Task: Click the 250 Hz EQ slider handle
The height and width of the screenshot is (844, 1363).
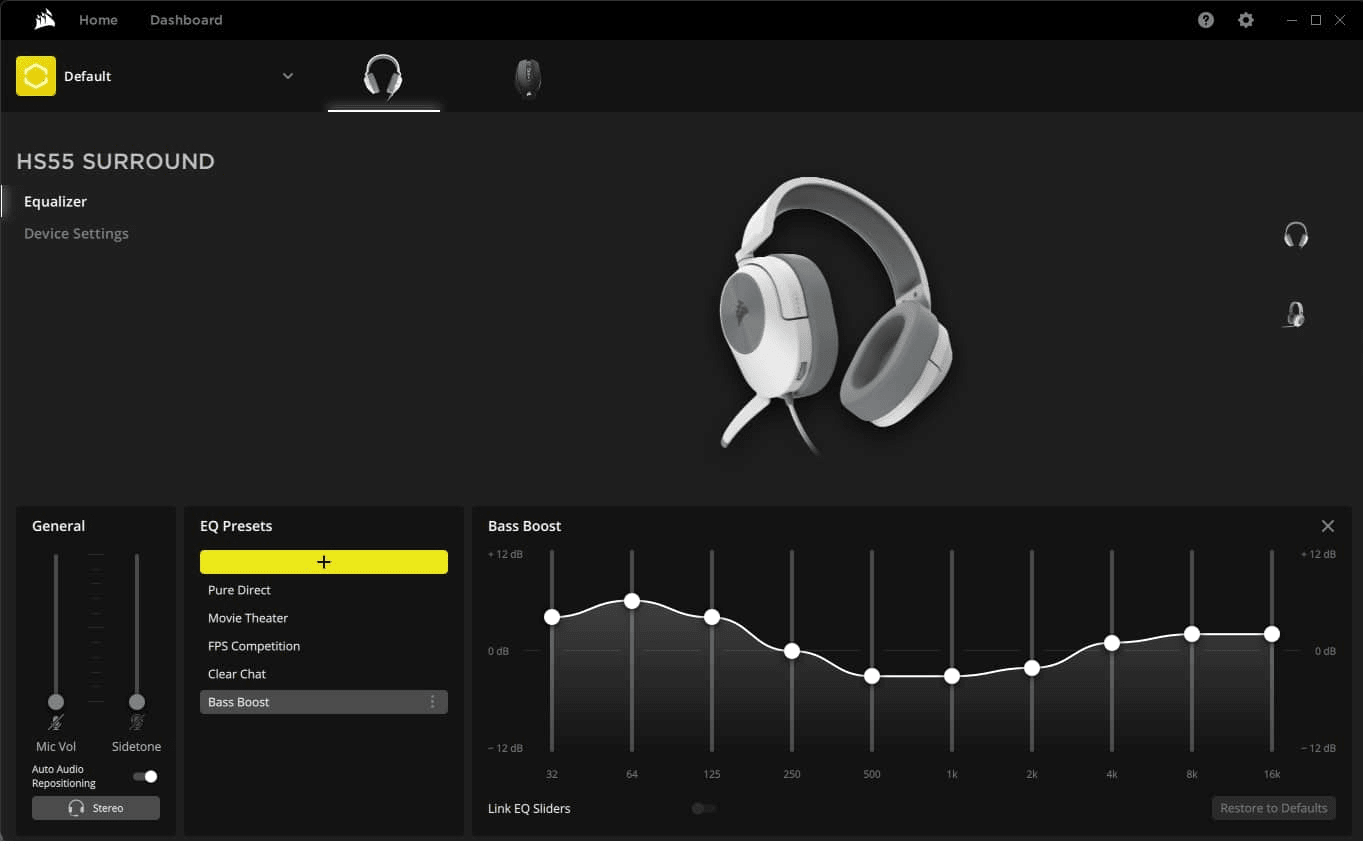Action: 792,651
